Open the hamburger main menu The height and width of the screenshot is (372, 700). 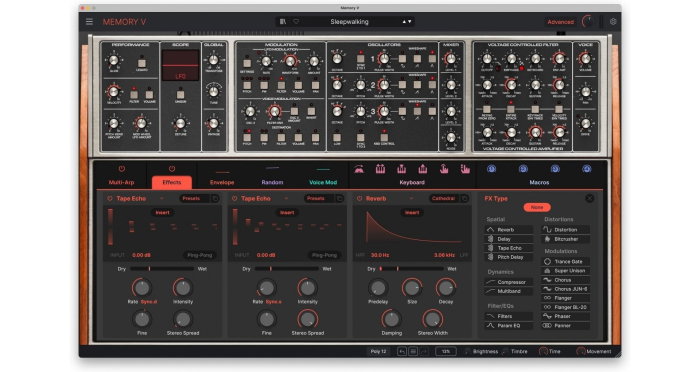pos(89,21)
